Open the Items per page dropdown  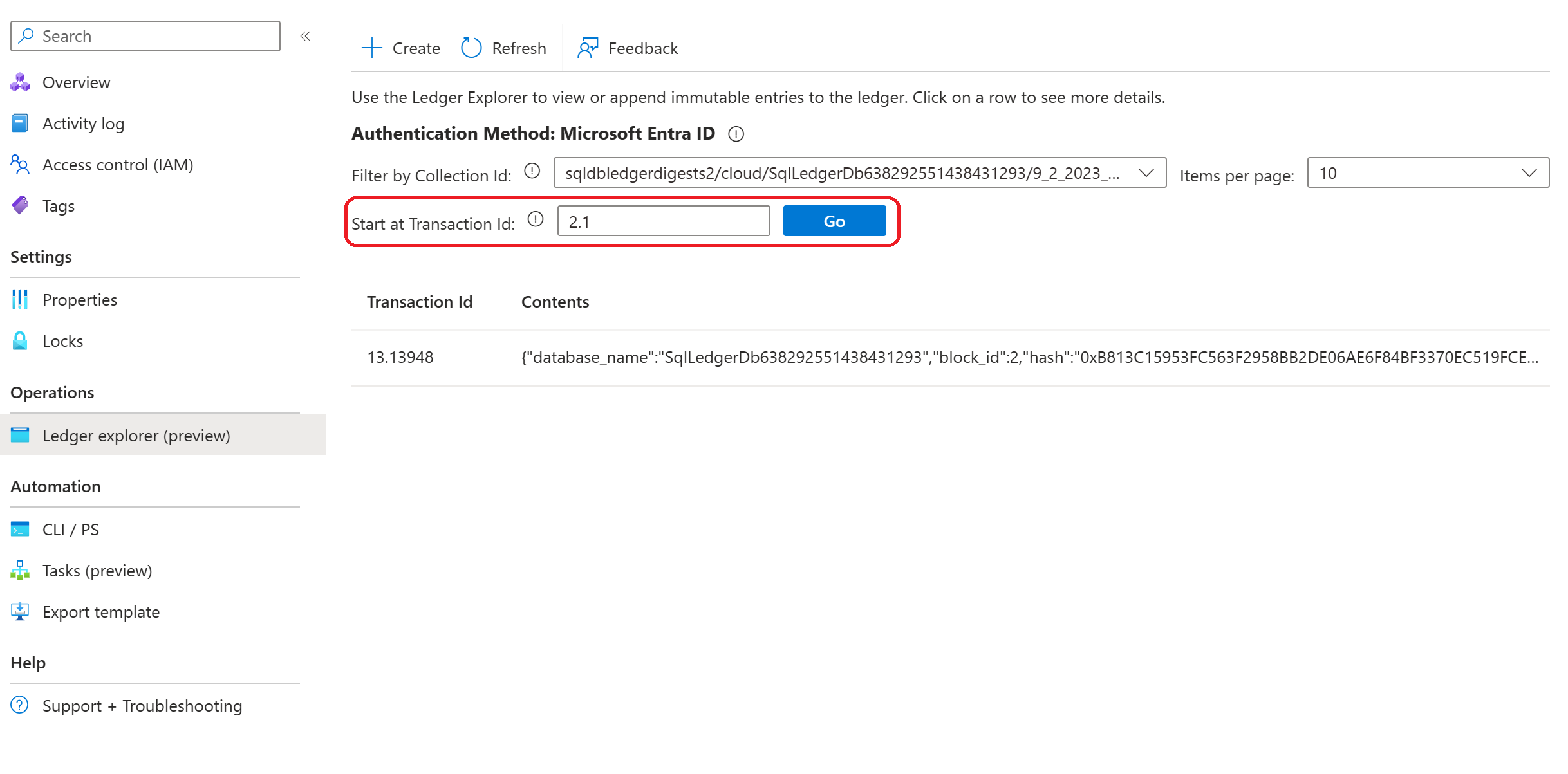click(1428, 173)
